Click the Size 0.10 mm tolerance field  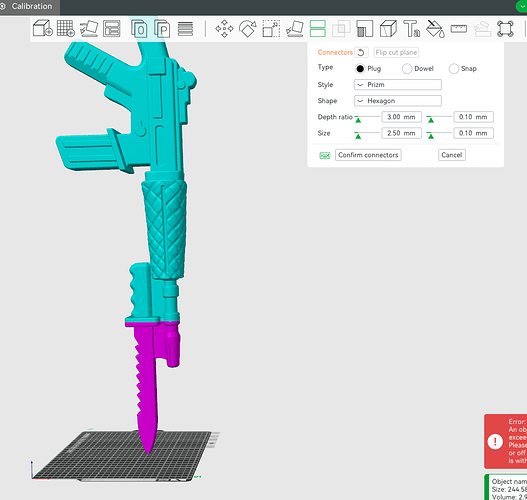[x=474, y=133]
